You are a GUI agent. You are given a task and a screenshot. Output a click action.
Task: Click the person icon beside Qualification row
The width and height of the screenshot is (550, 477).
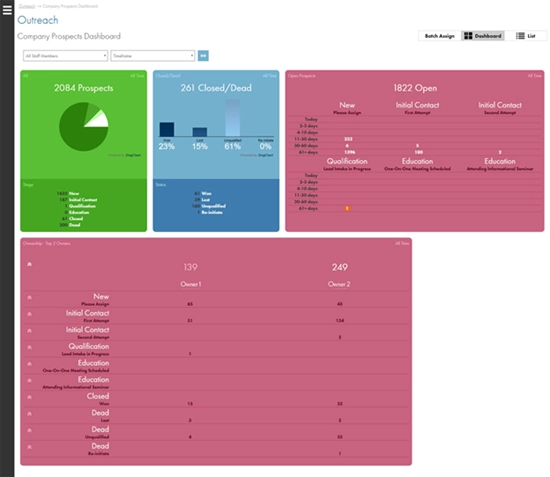point(29,347)
